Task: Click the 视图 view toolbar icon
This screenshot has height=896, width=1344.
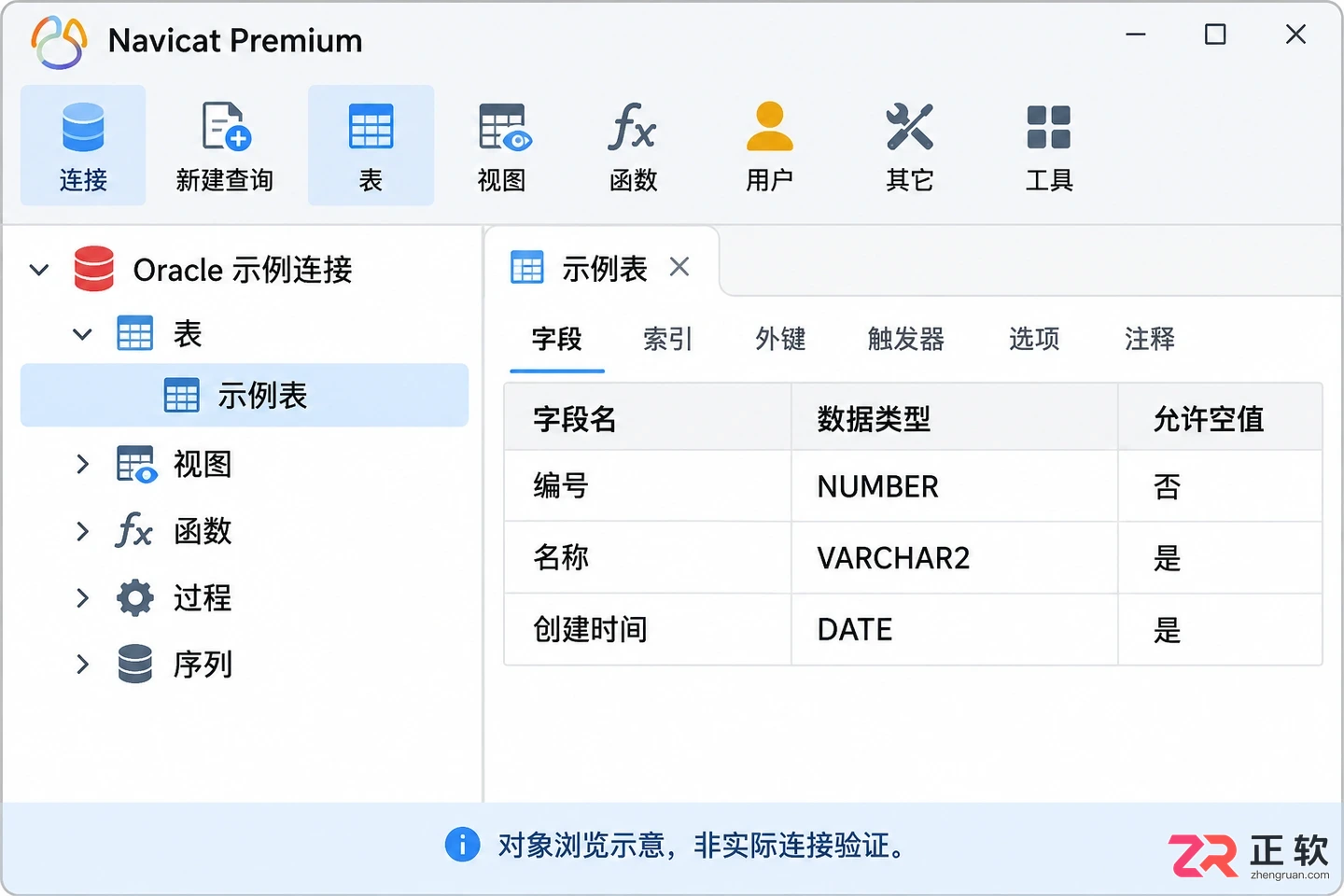Action: pos(505,127)
